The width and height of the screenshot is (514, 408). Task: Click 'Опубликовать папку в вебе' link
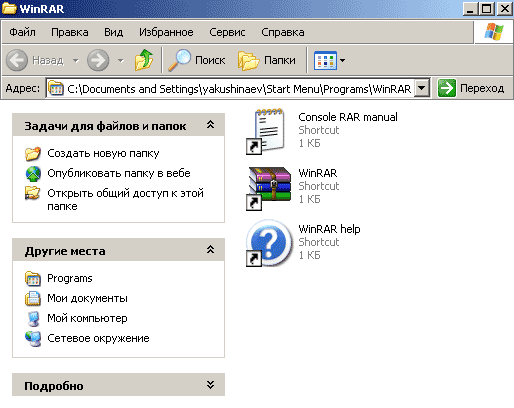point(119,173)
